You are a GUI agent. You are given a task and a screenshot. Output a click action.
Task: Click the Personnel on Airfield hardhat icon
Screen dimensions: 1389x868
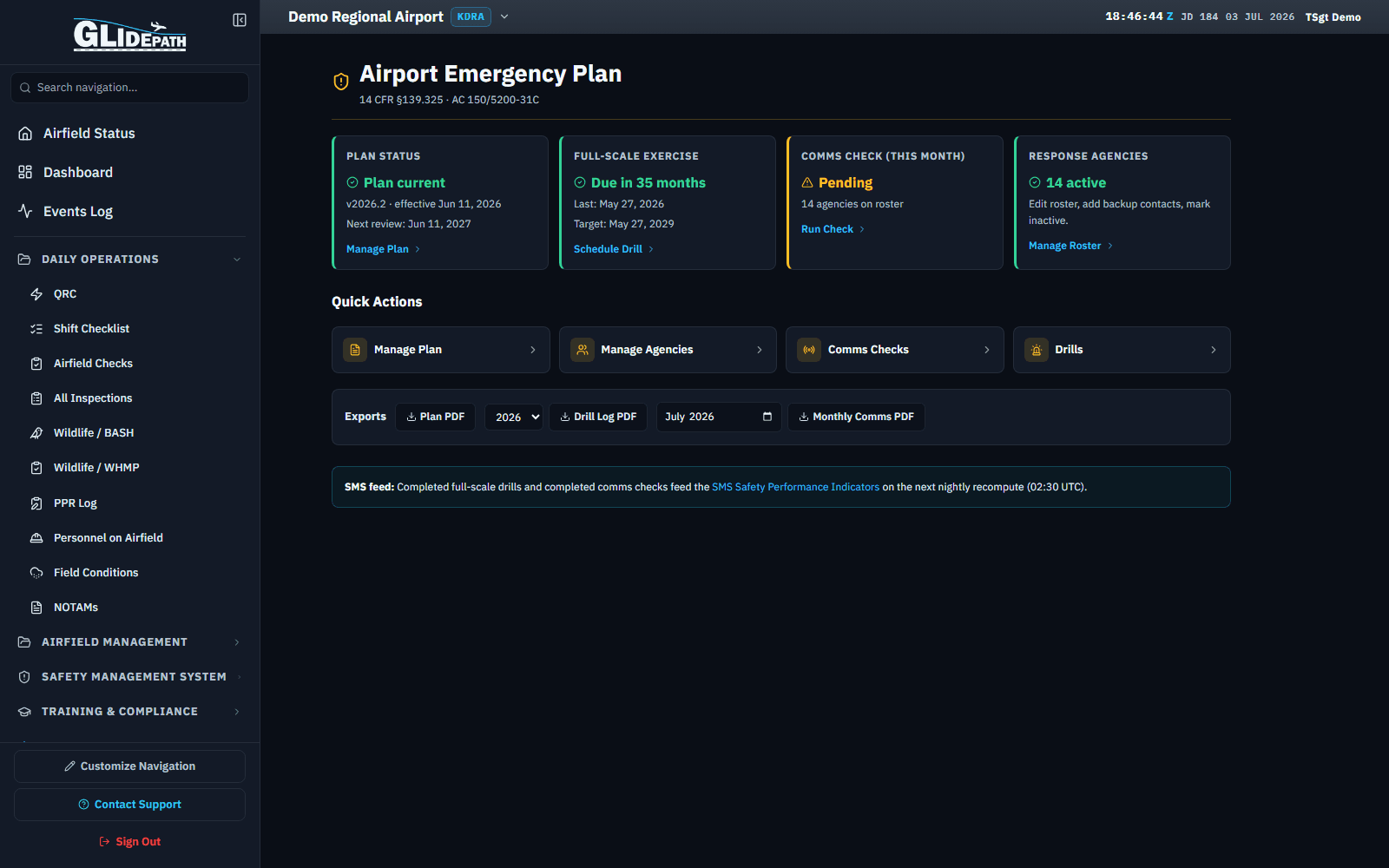pyautogui.click(x=36, y=538)
